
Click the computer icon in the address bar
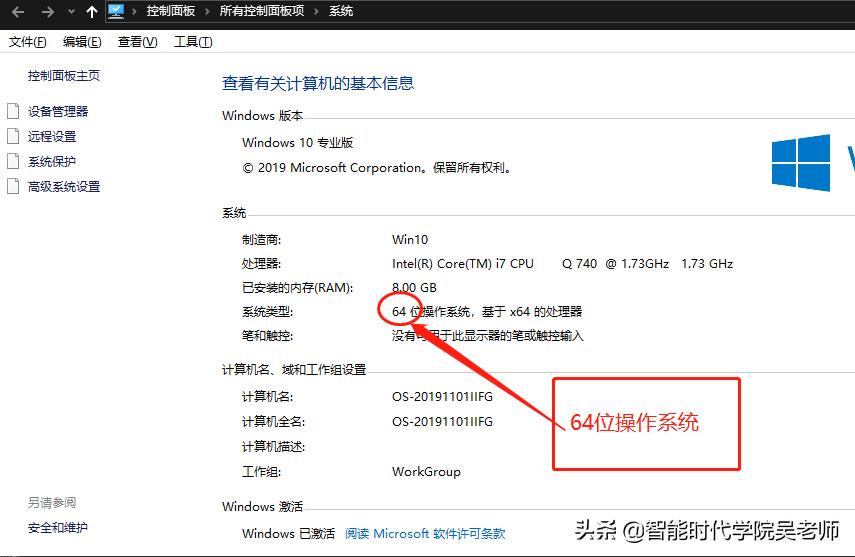pyautogui.click(x=116, y=11)
